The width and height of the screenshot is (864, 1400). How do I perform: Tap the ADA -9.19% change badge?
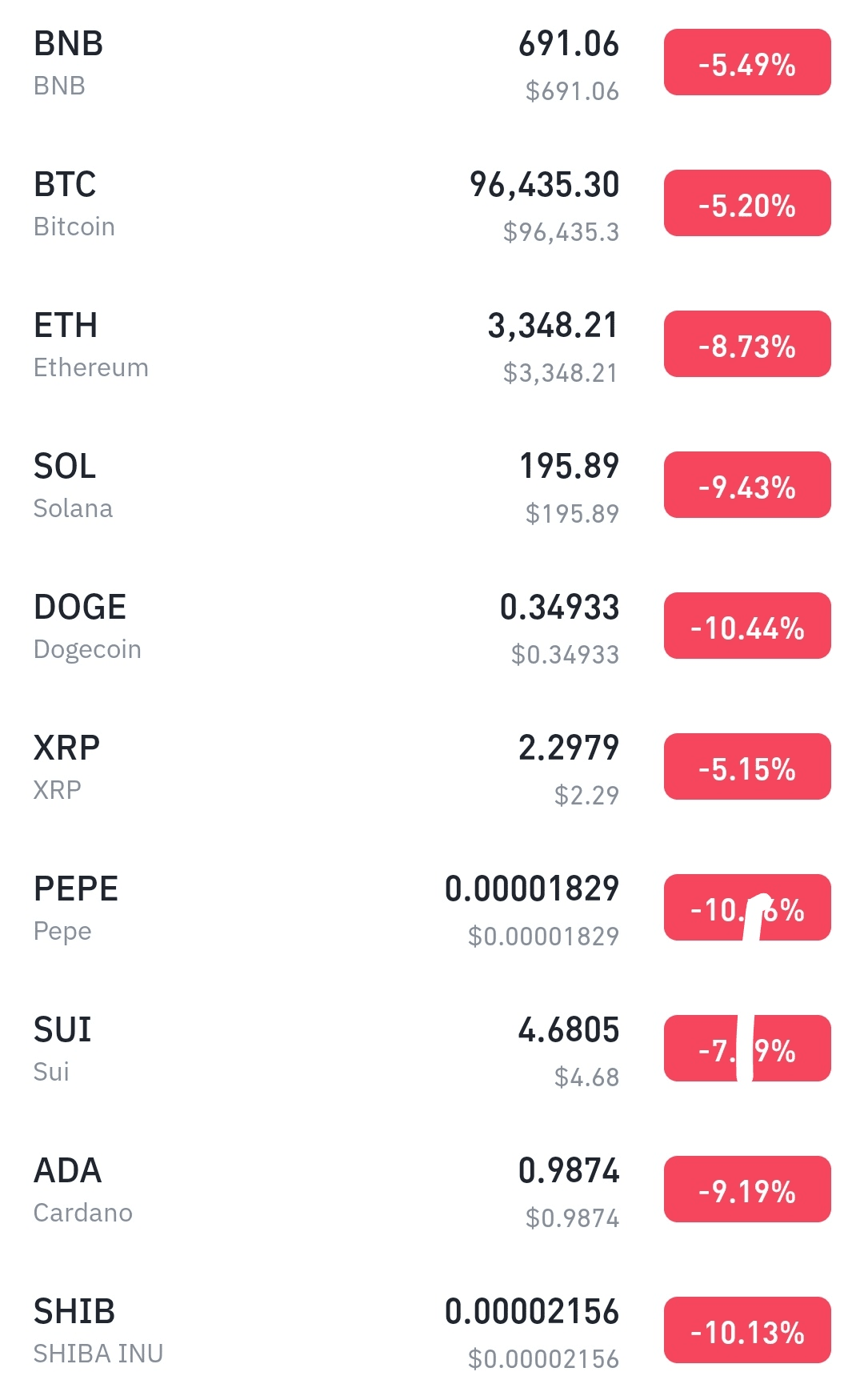[x=747, y=1189]
